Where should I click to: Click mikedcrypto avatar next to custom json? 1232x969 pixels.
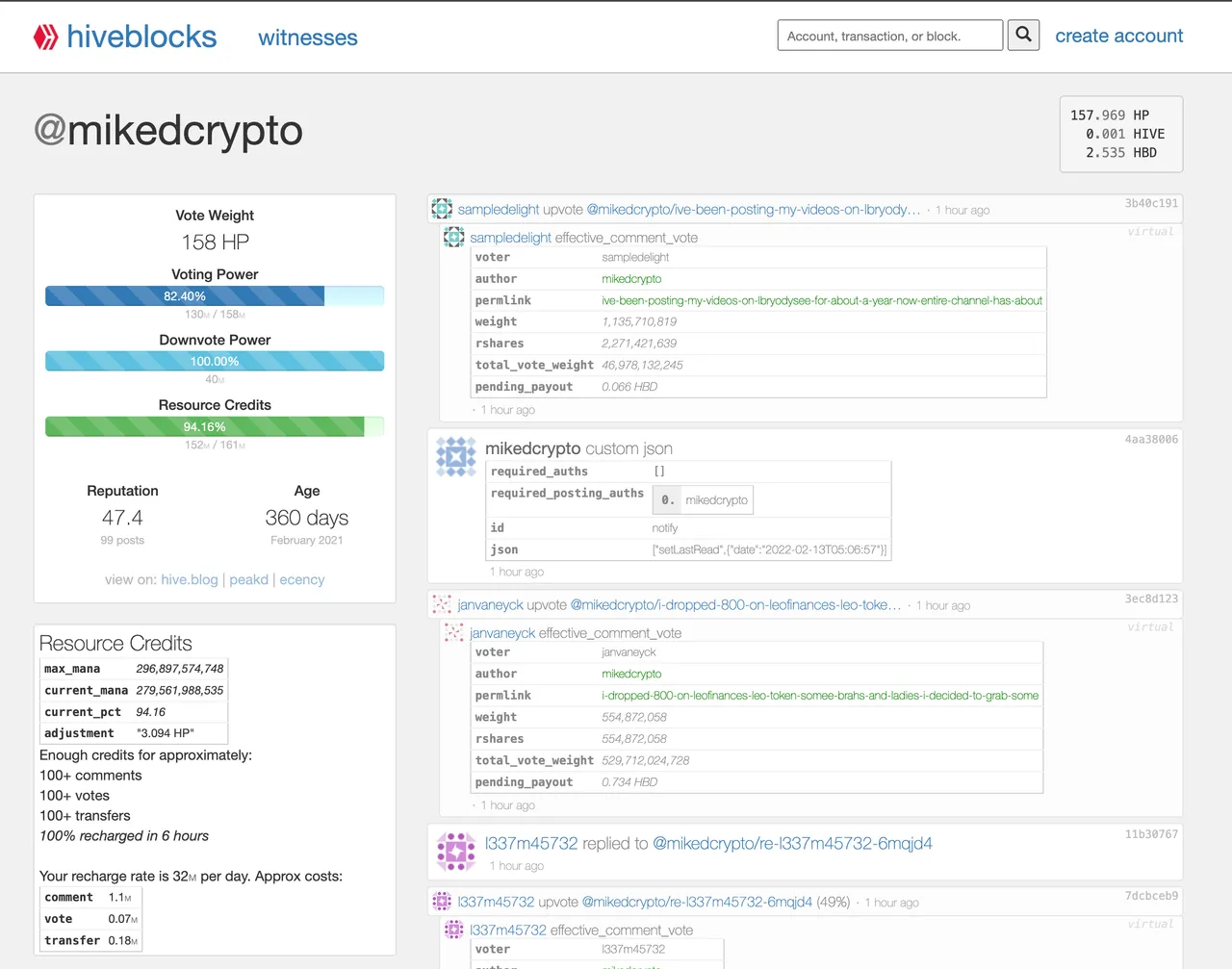(x=456, y=457)
